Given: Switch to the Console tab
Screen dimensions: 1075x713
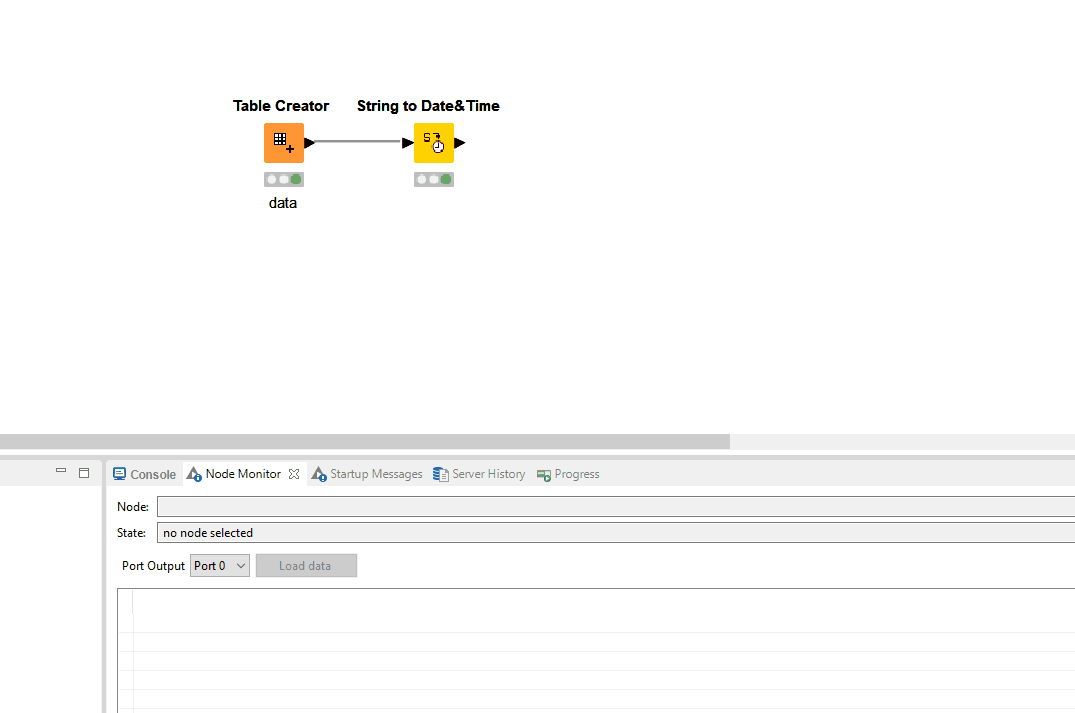Looking at the screenshot, I should click(x=144, y=474).
